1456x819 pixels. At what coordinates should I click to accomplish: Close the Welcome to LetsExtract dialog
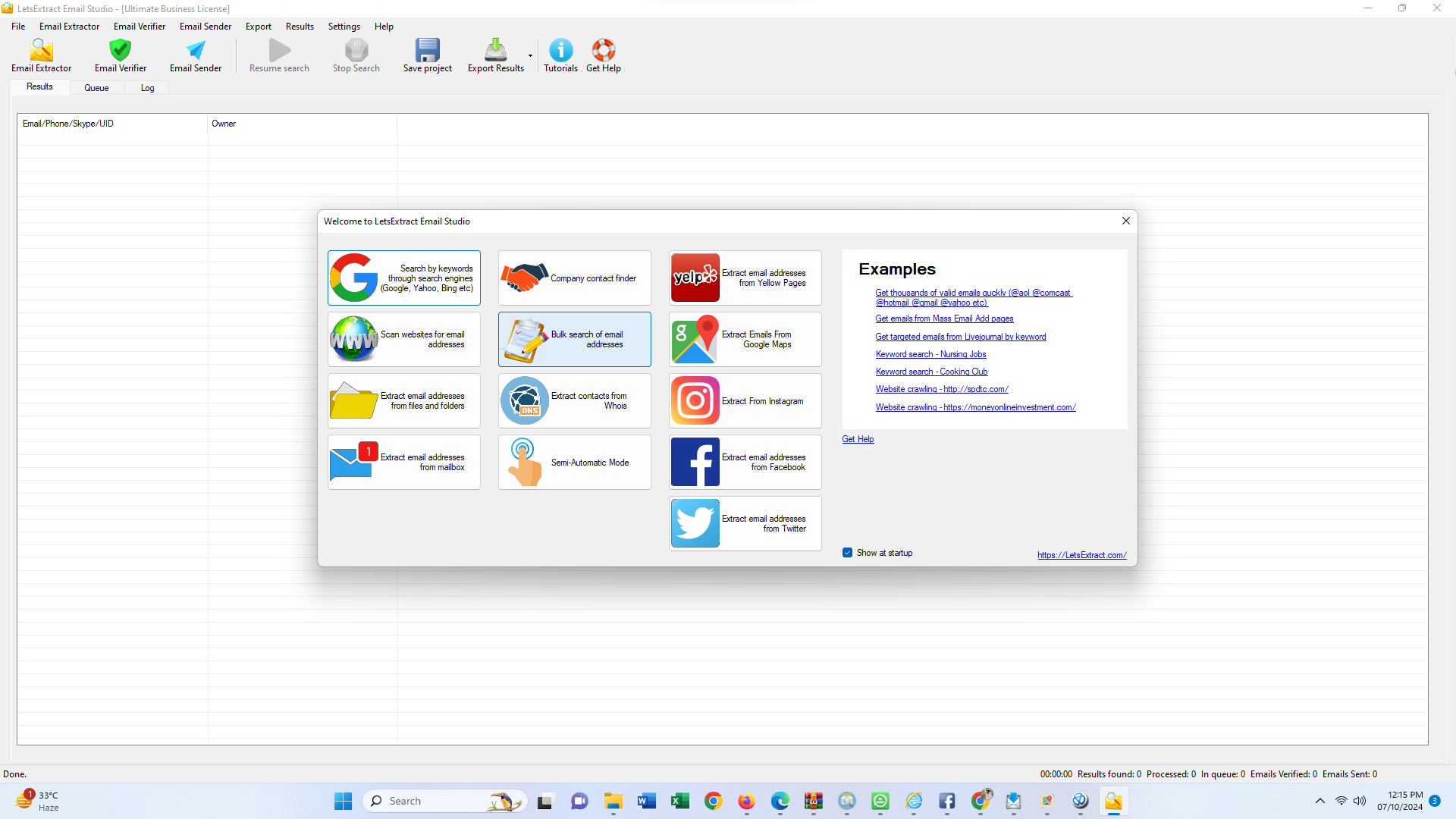(1125, 221)
